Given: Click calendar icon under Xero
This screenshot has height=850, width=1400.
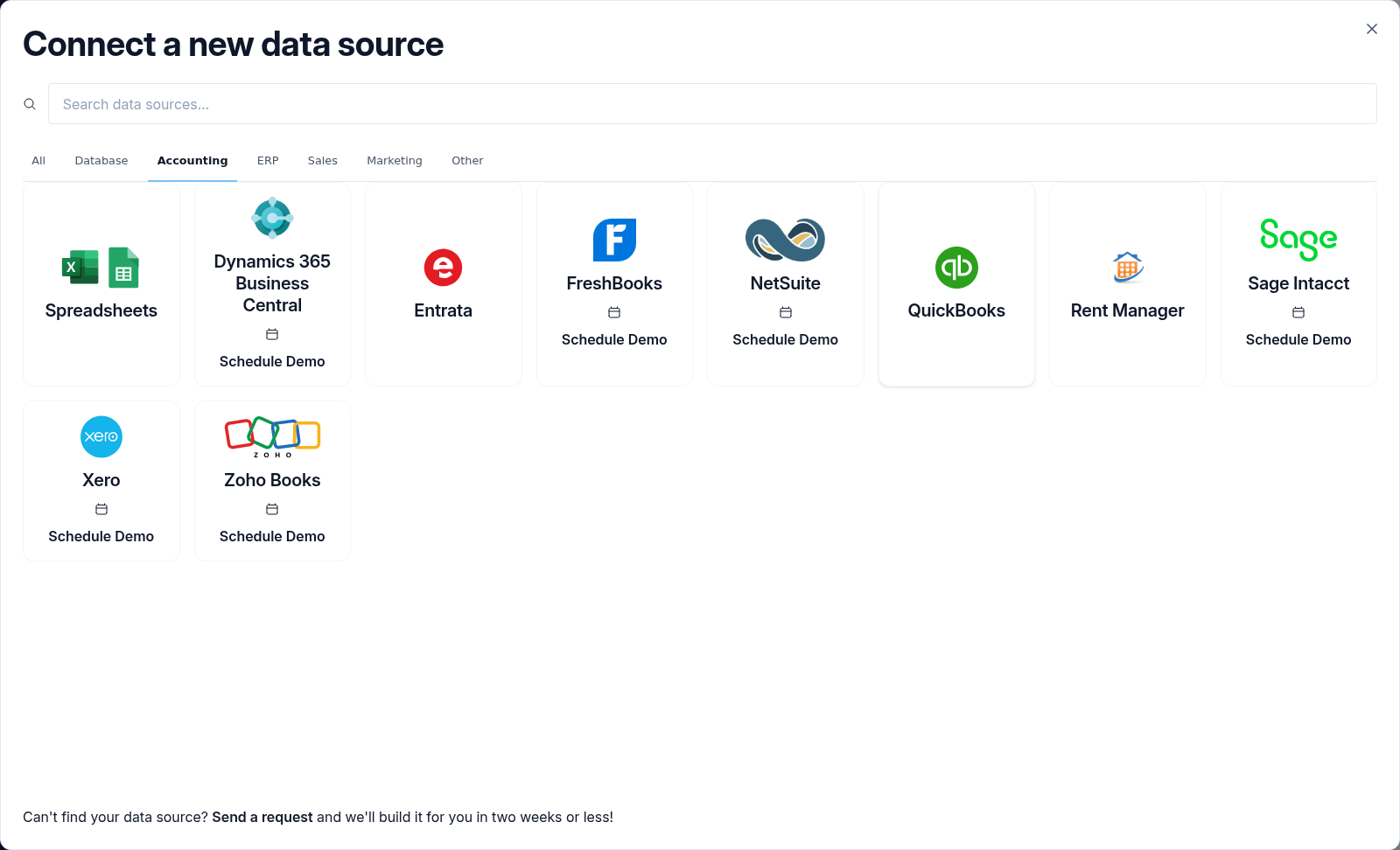Looking at the screenshot, I should [x=101, y=509].
